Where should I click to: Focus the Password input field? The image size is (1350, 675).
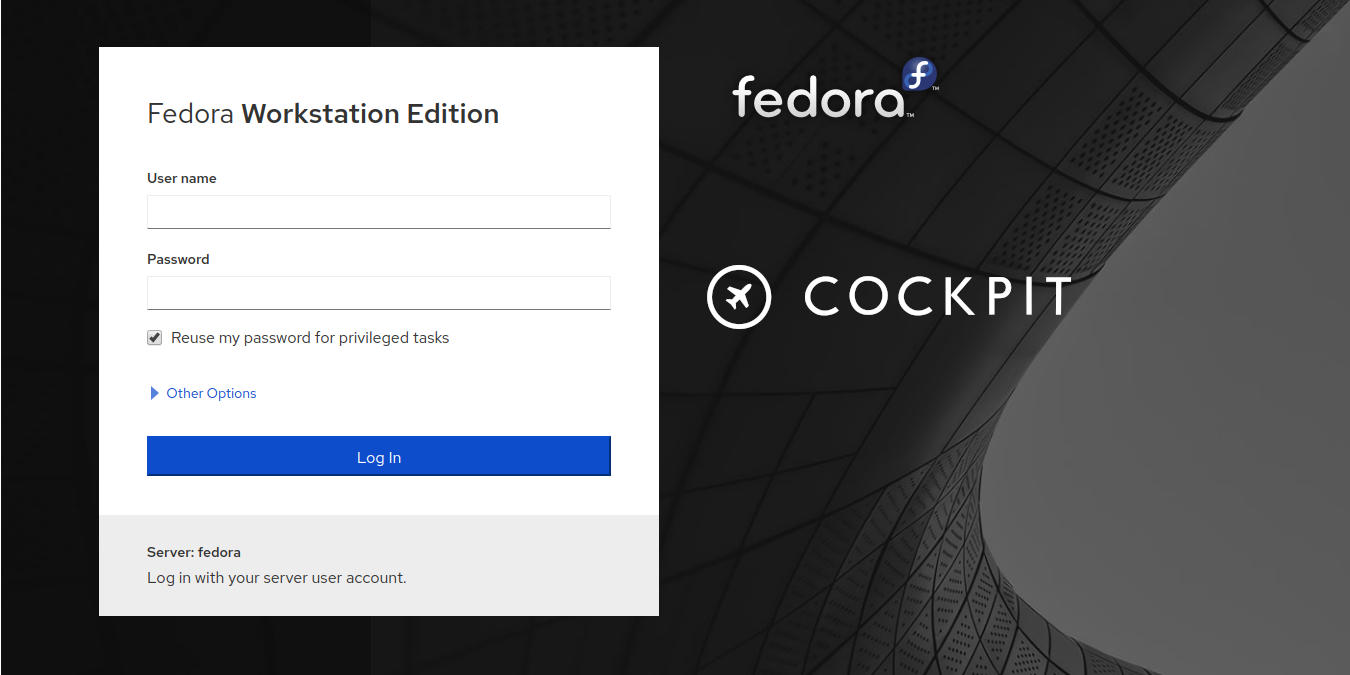(x=378, y=293)
